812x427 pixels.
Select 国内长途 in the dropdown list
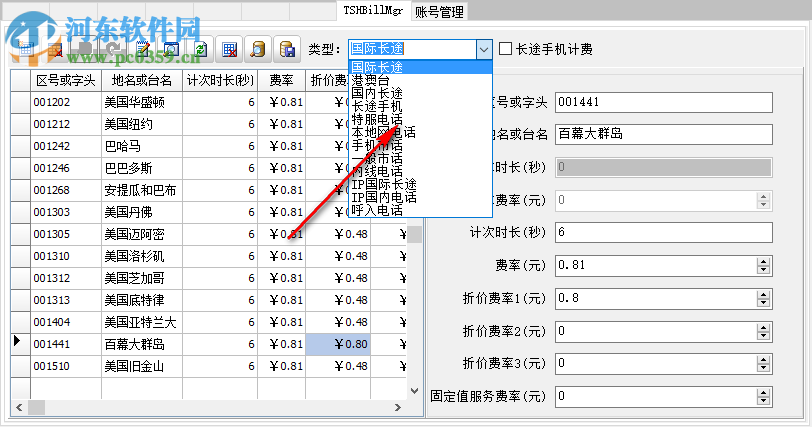(x=420, y=93)
